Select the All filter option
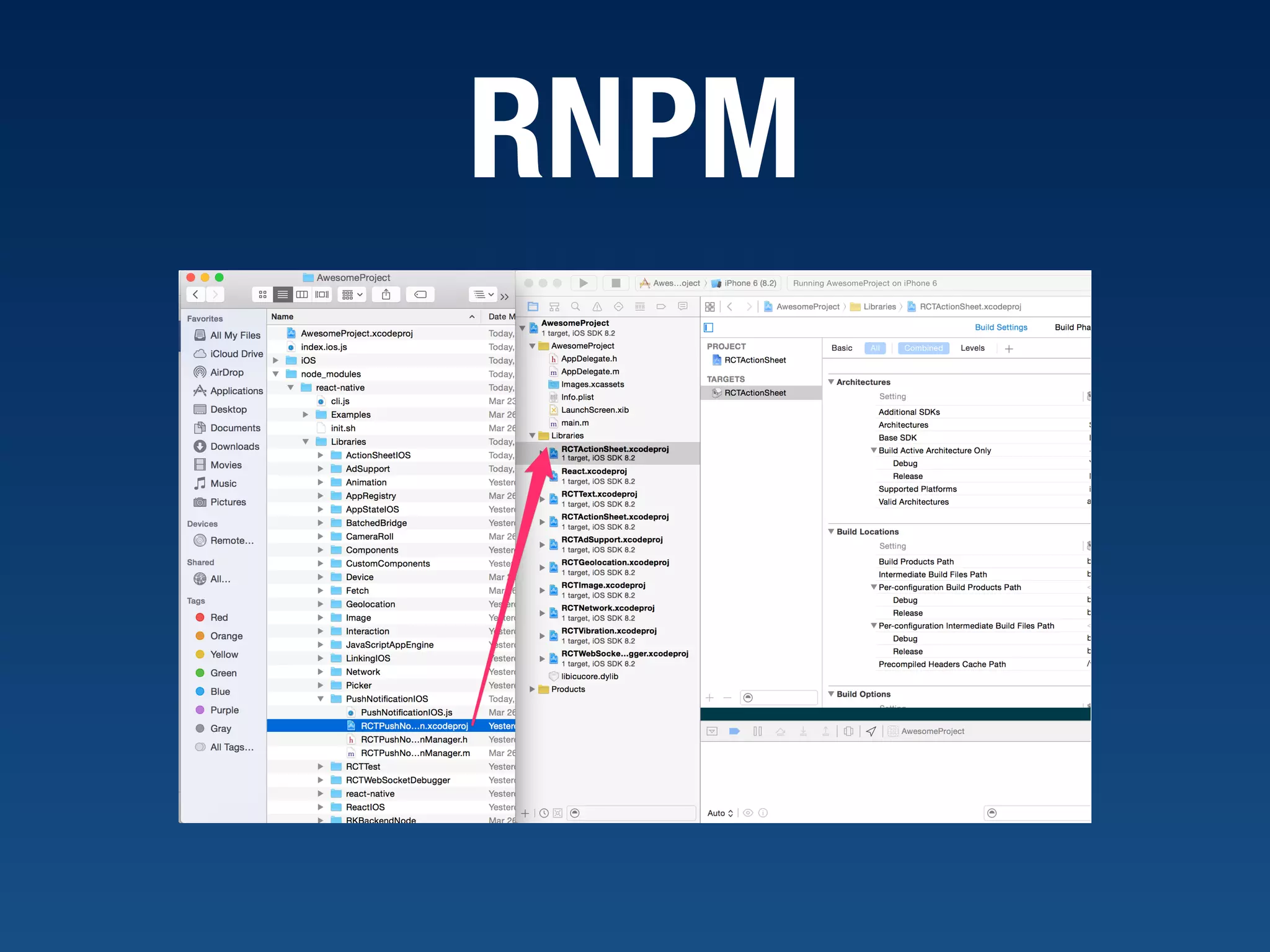 875,348
